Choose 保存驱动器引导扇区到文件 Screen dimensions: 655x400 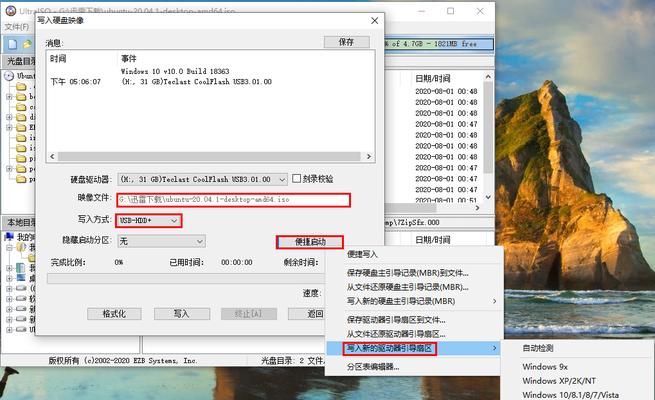point(396,320)
